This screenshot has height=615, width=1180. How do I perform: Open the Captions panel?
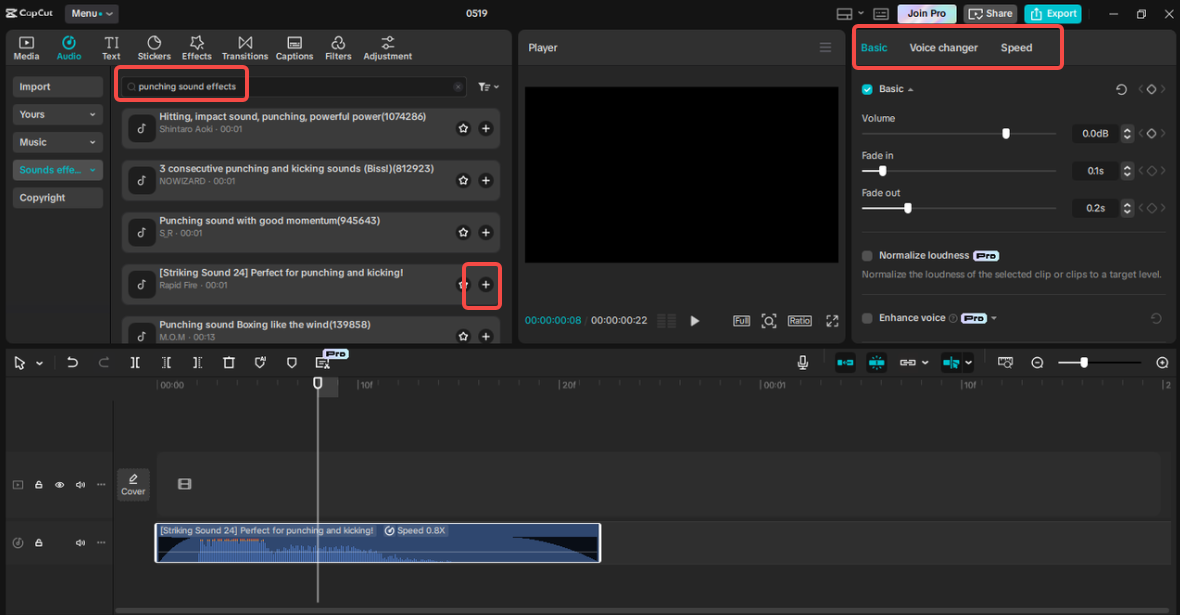(294, 46)
